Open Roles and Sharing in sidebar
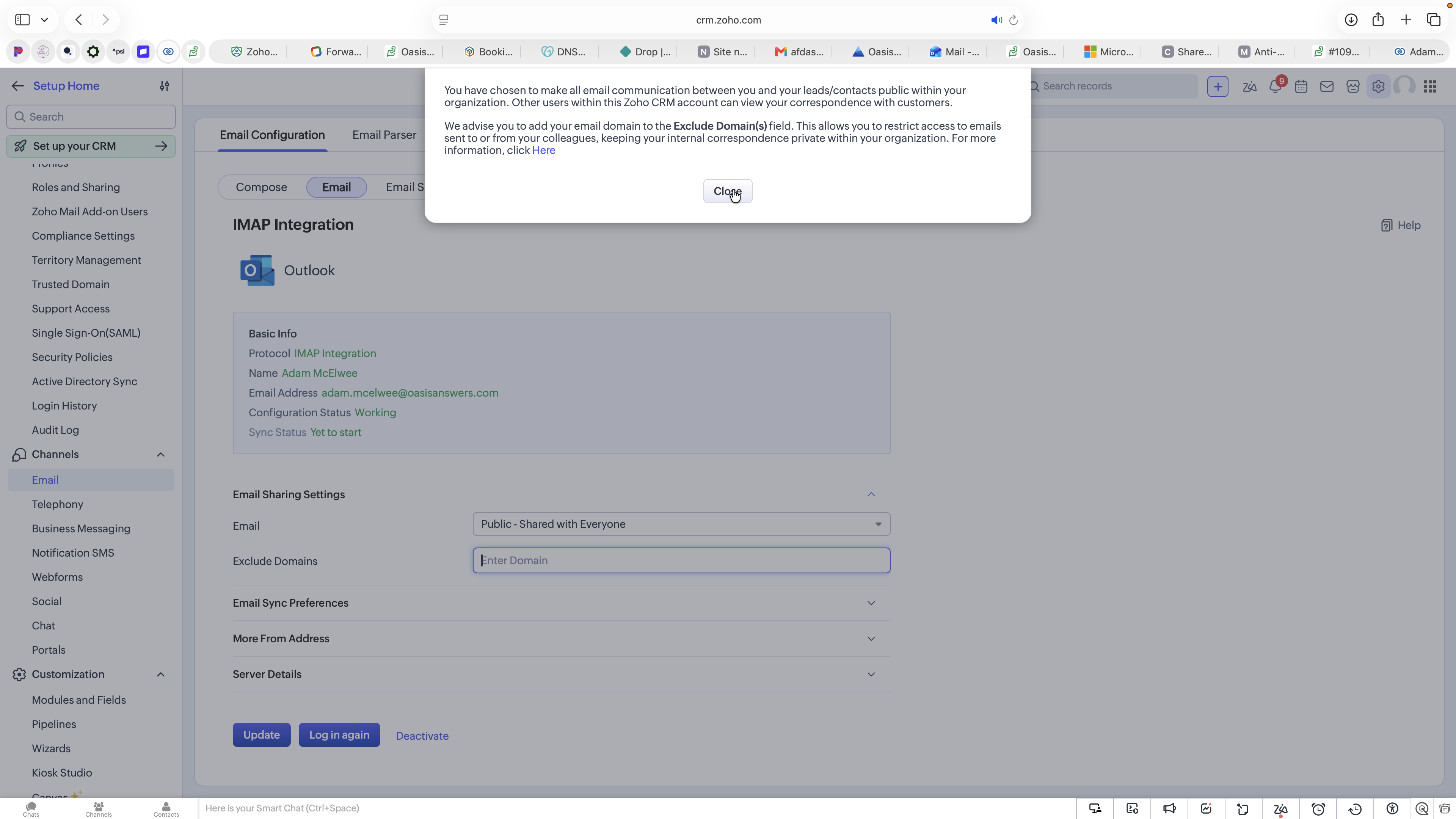The height and width of the screenshot is (819, 1456). point(76,187)
